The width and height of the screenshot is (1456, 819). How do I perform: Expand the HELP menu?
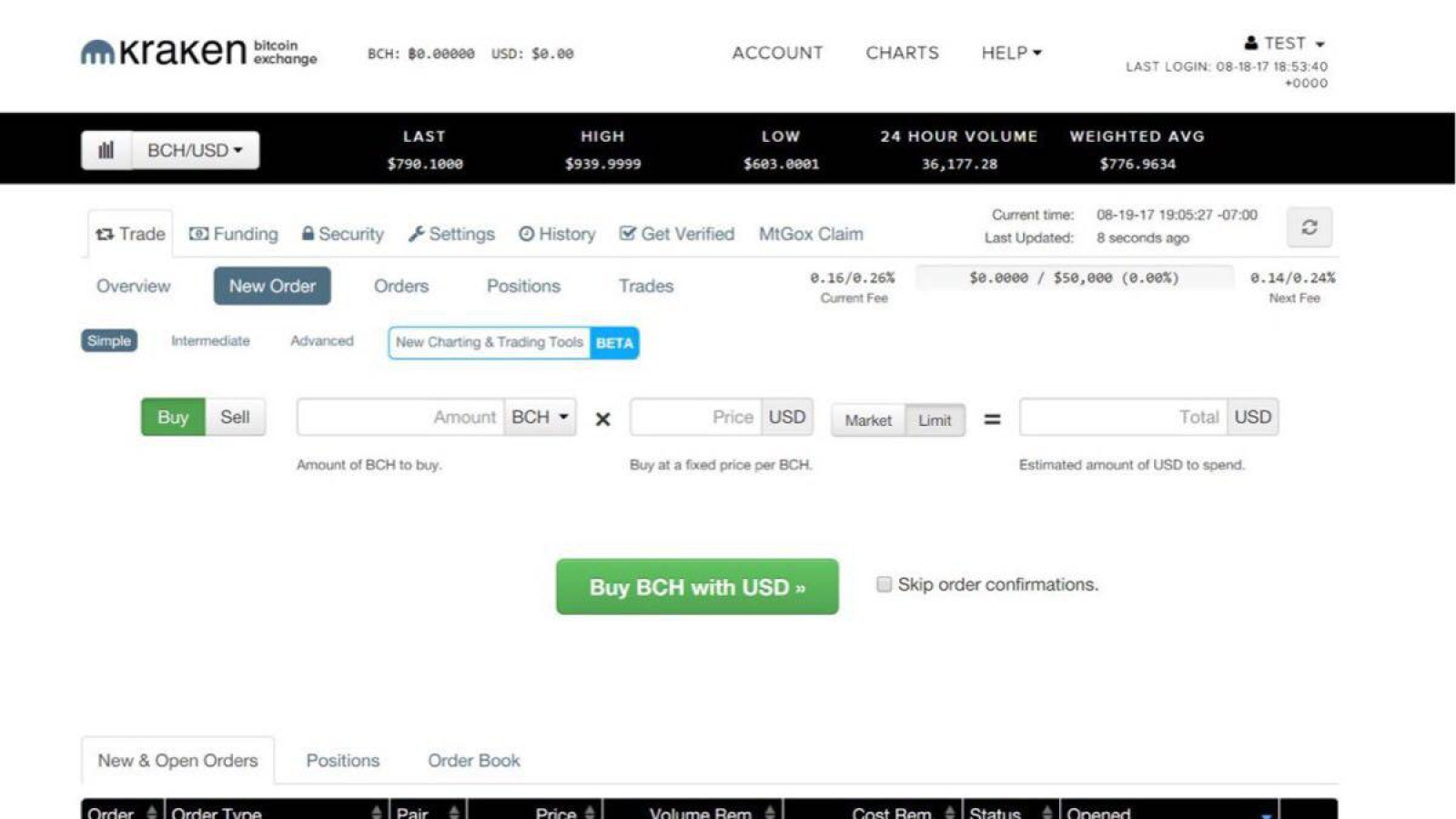[1011, 53]
